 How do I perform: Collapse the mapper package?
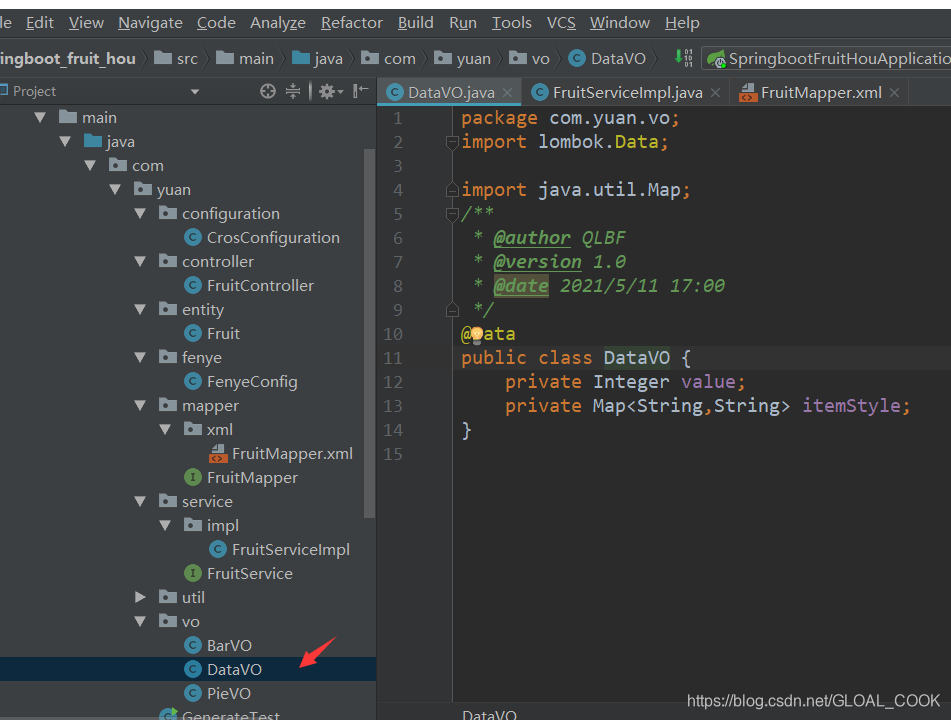(x=140, y=405)
